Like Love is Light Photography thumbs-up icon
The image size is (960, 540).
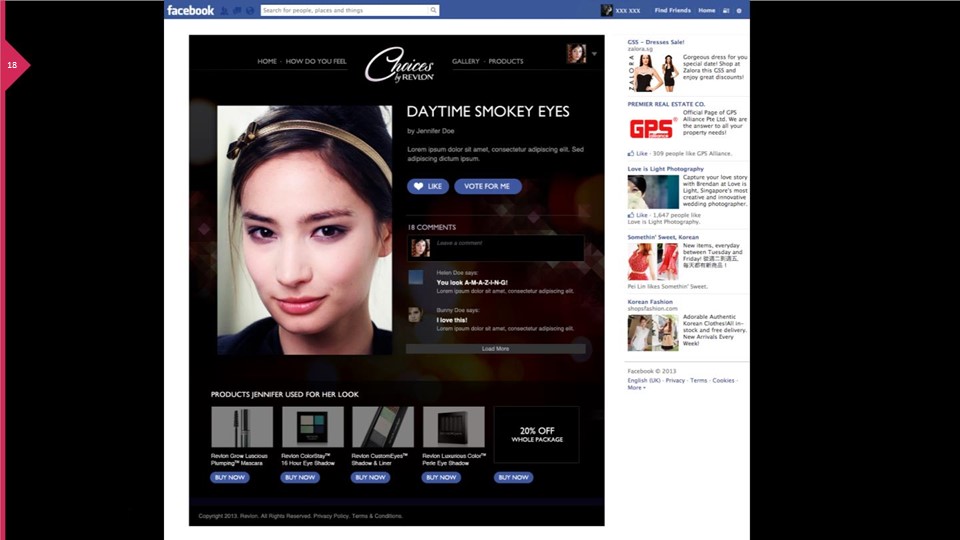(631, 216)
